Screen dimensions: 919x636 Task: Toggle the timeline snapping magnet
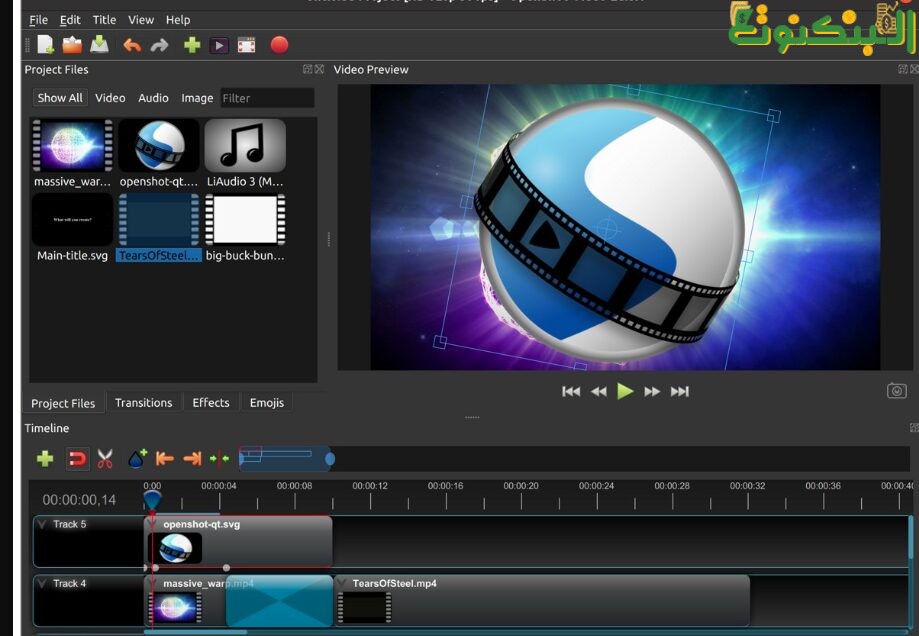click(76, 459)
